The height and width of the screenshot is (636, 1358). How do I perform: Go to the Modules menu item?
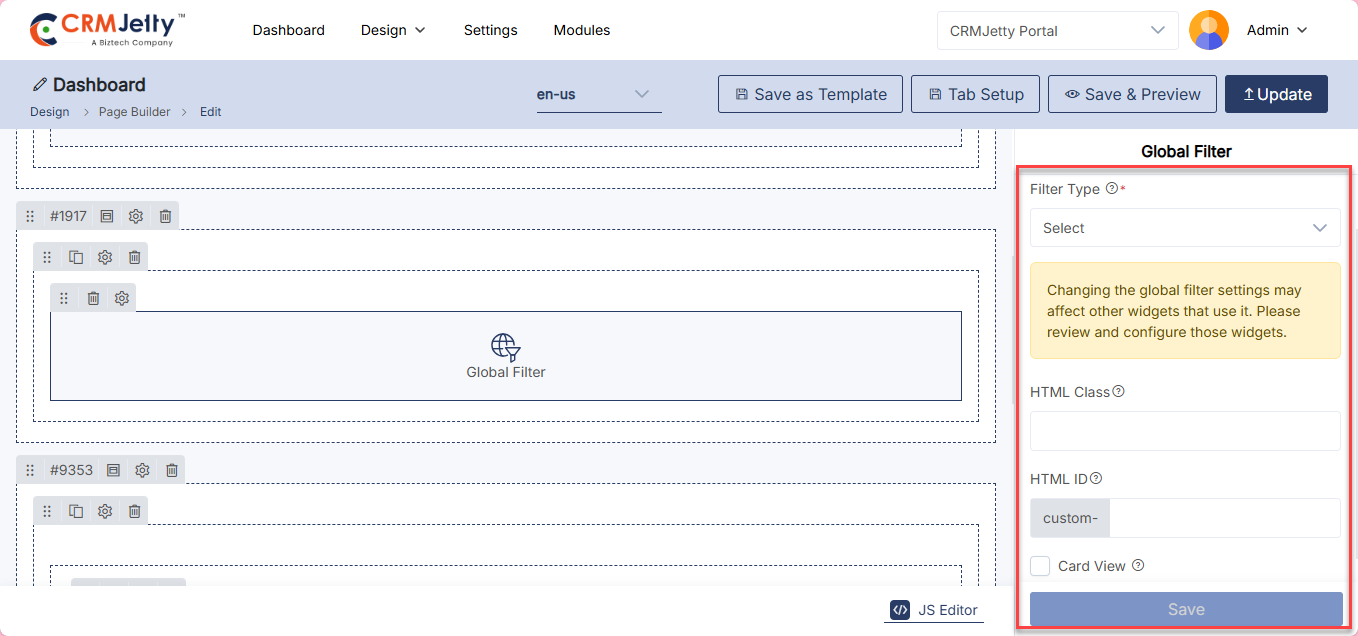point(581,30)
